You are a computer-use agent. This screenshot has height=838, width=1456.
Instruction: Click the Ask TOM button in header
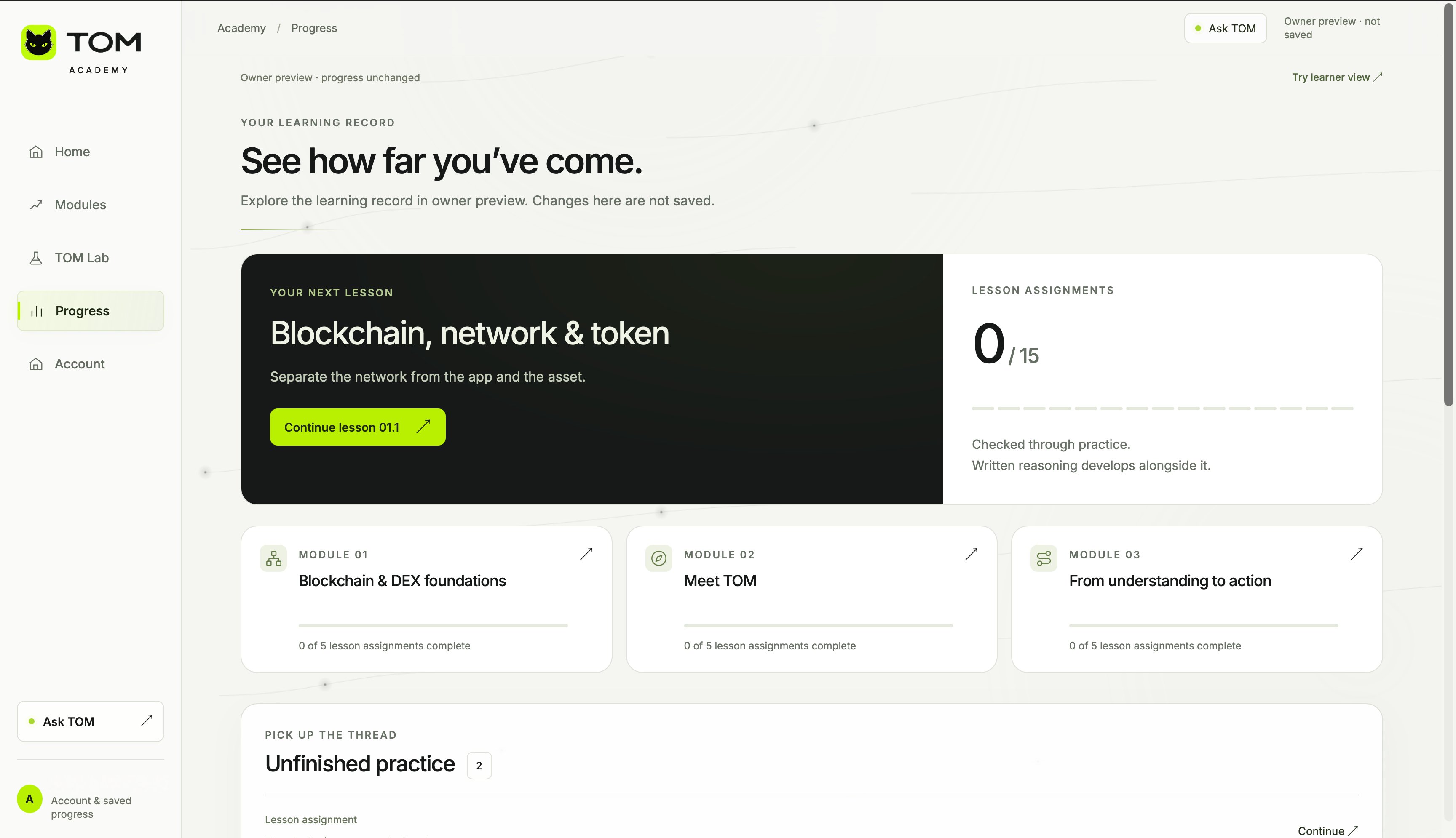[1225, 28]
